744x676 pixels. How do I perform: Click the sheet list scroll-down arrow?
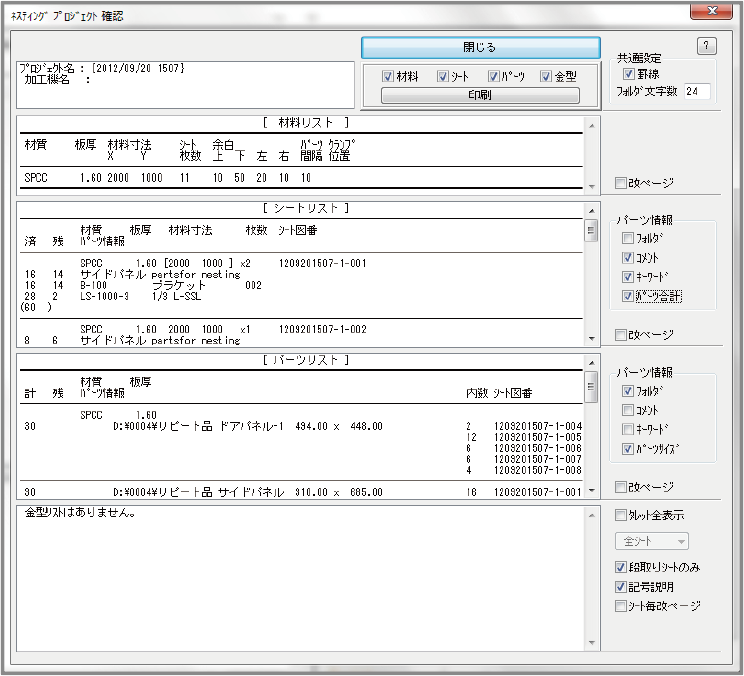[x=592, y=338]
